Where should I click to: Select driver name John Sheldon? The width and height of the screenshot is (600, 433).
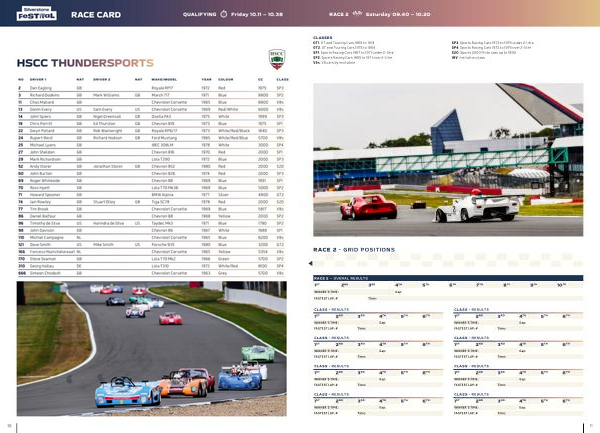tap(42, 152)
